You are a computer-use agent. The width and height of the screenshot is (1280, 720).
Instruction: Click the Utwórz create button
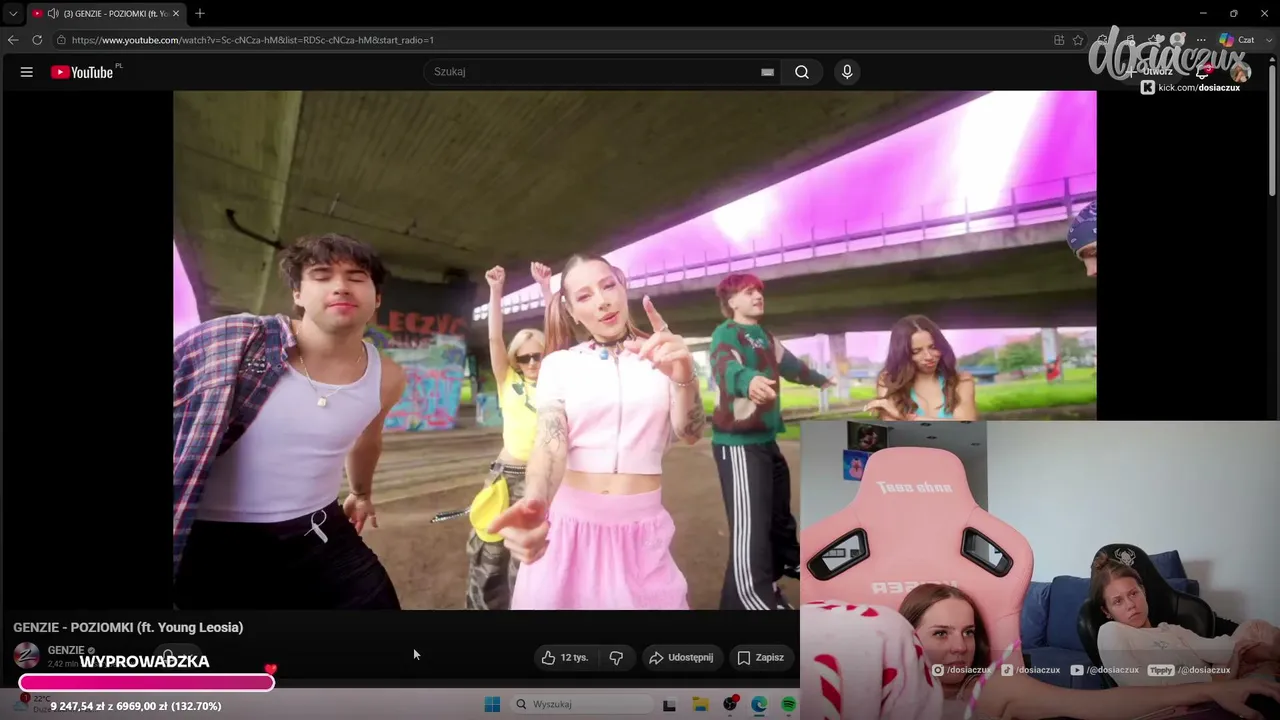click(x=1151, y=72)
